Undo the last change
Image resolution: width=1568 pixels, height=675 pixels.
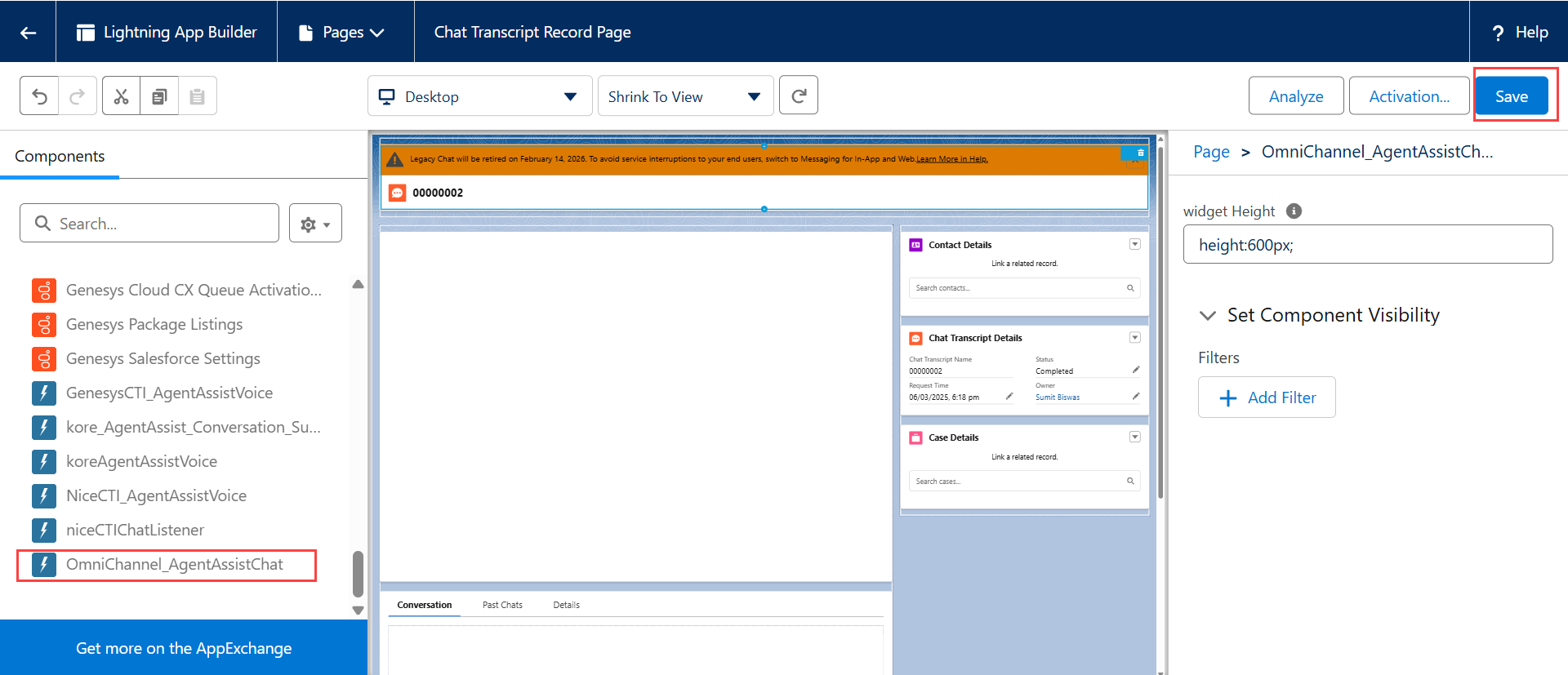(39, 96)
